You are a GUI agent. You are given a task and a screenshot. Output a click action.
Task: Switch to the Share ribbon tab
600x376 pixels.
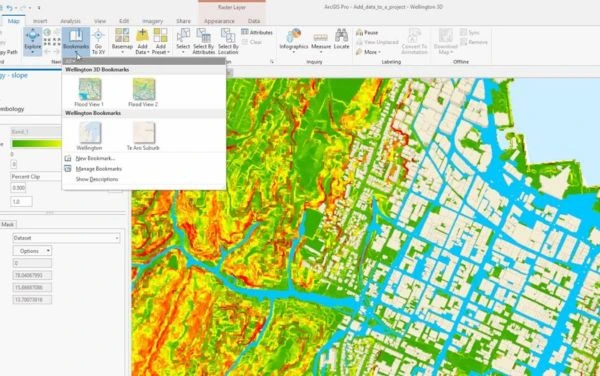(183, 21)
